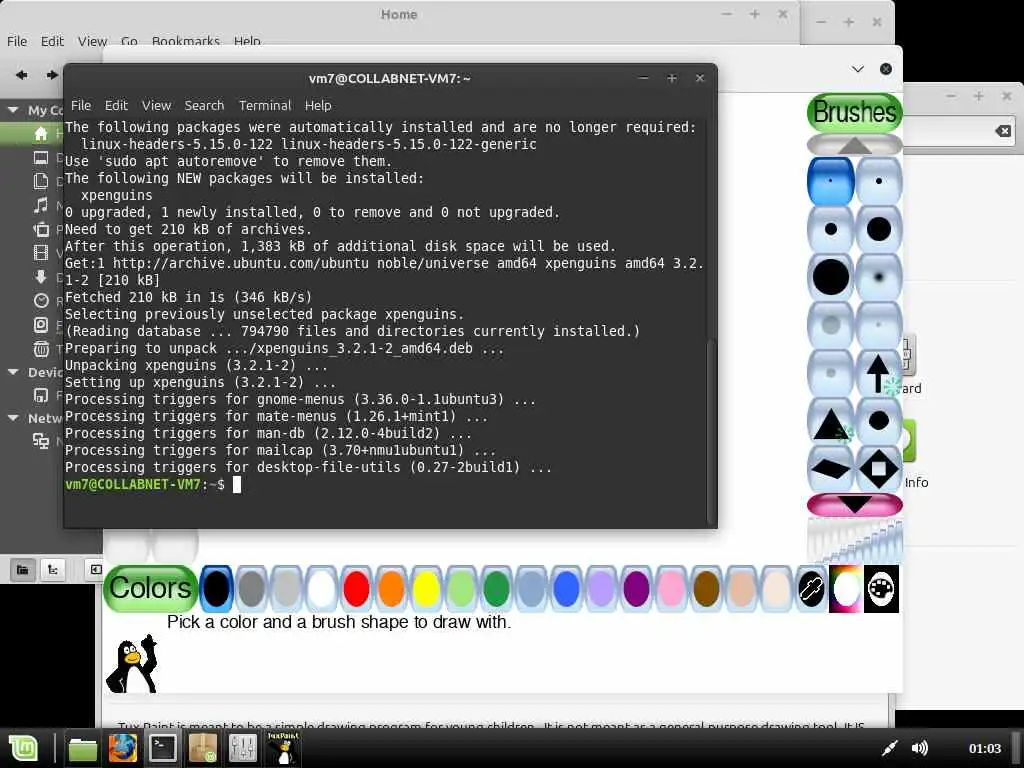Open the color mixer palette
Viewport: 1024px width, 768px height.
coord(881,589)
